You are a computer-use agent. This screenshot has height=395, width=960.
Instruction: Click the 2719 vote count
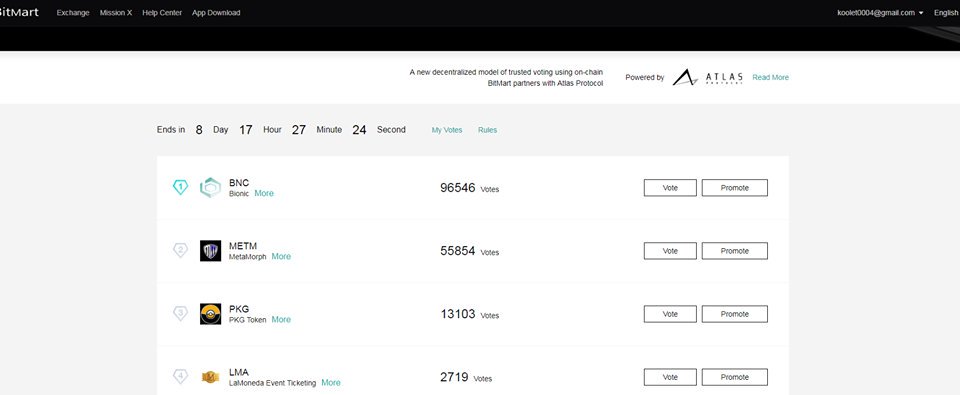coord(454,377)
